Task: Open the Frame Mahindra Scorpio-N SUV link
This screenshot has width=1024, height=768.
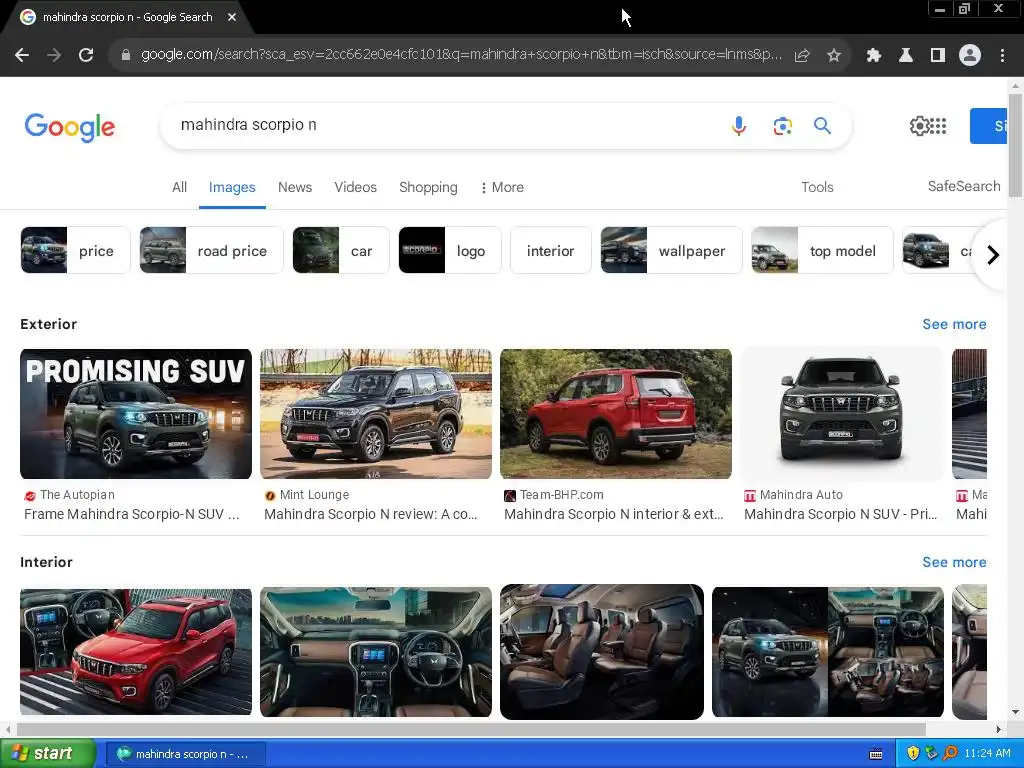Action: pos(131,514)
